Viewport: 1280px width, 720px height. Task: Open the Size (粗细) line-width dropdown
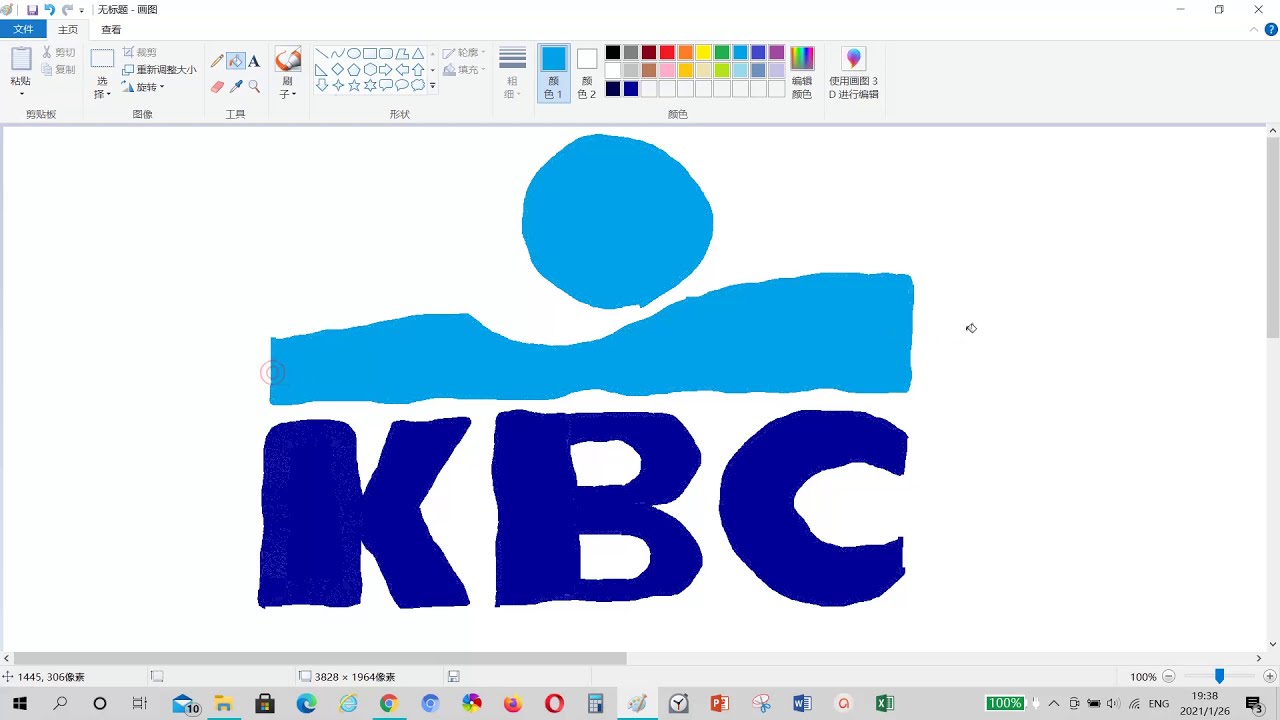512,73
